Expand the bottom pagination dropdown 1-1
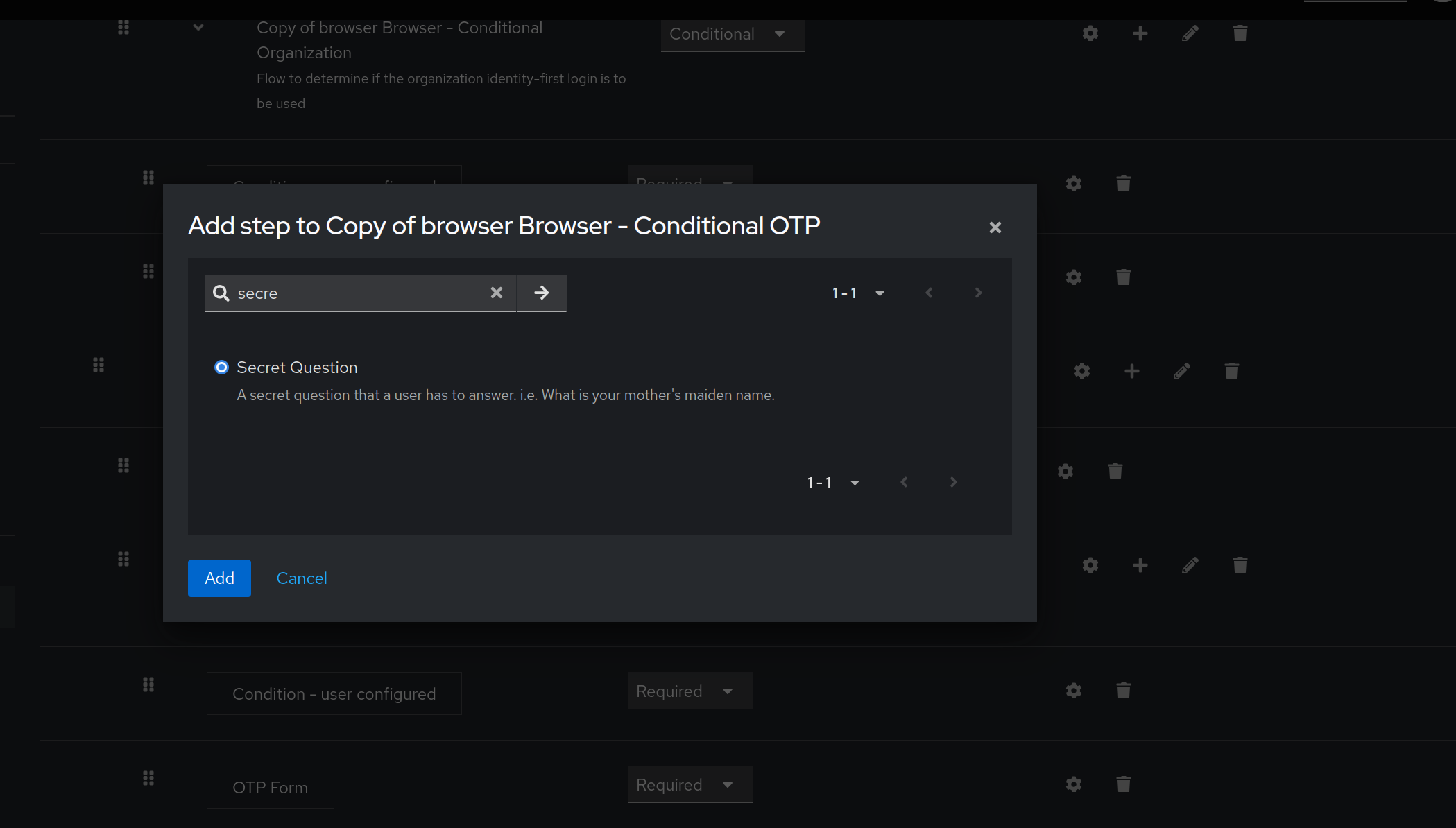 click(x=855, y=482)
